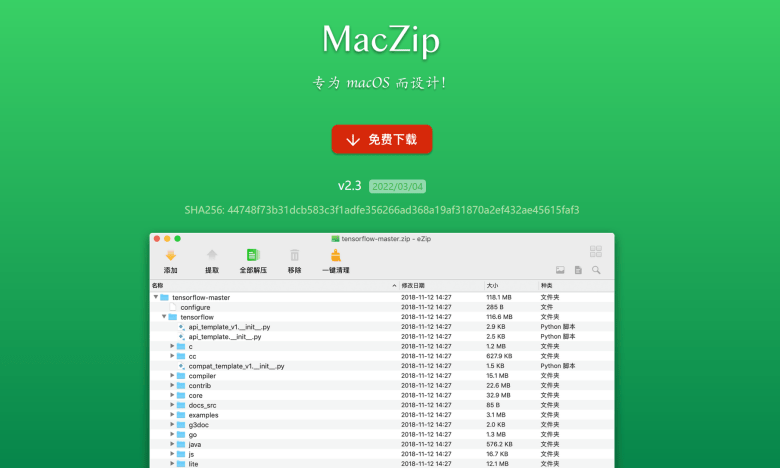Click the 添加 (Add) toolbar icon
Viewport: 780px width, 468px height.
pos(171,256)
